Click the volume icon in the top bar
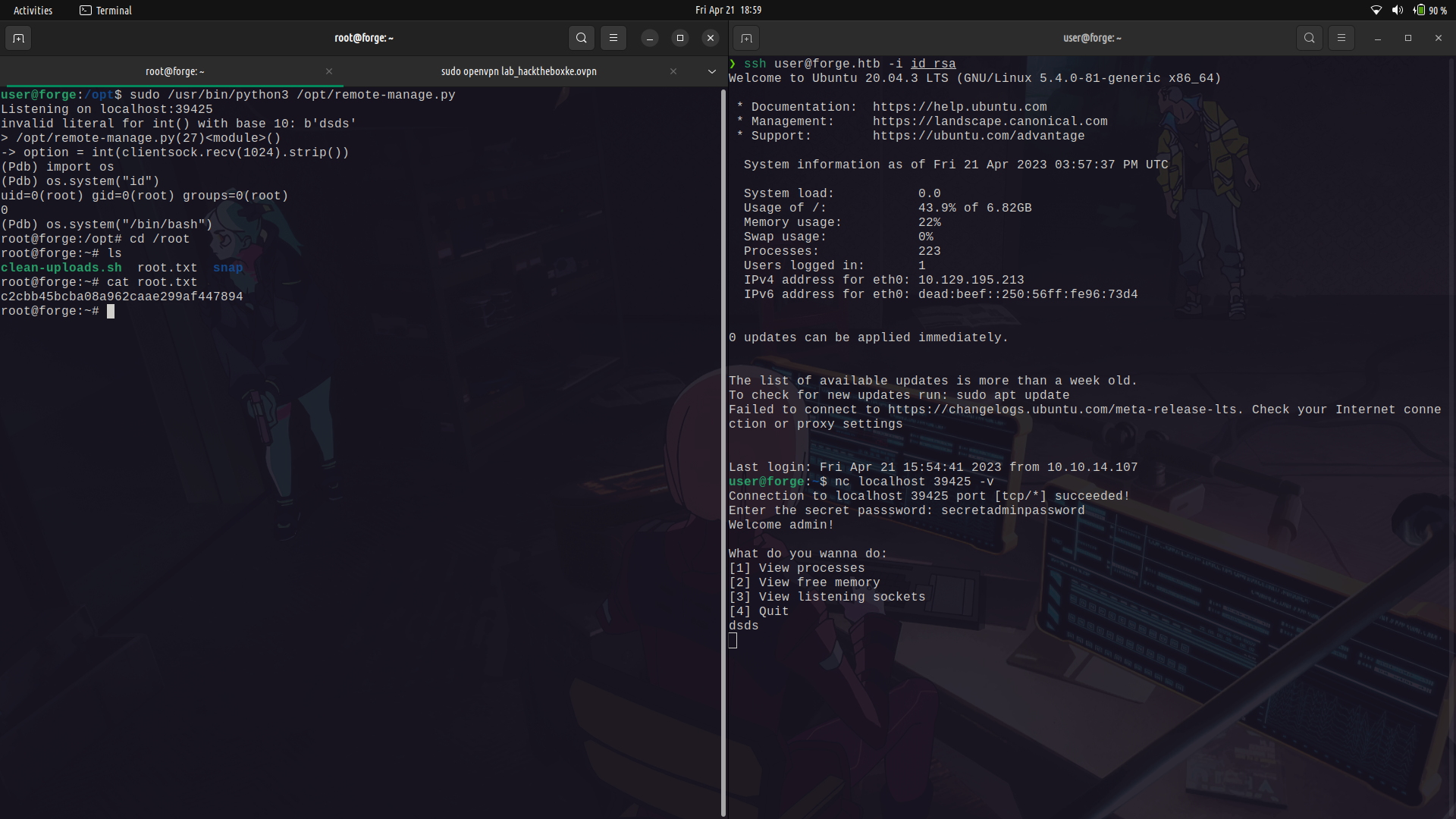Viewport: 1456px width, 819px height. [1398, 10]
